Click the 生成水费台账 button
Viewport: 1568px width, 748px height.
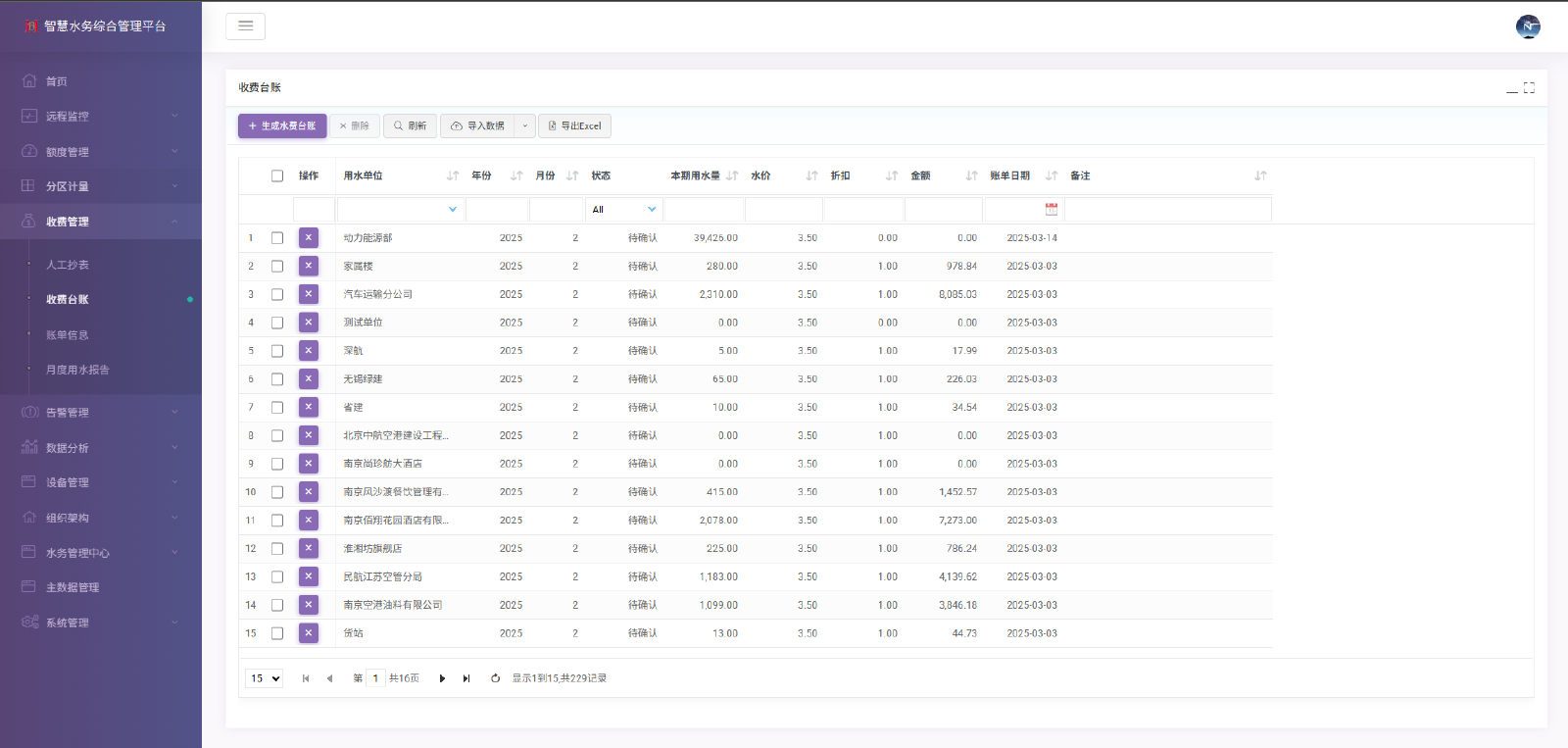click(x=282, y=126)
